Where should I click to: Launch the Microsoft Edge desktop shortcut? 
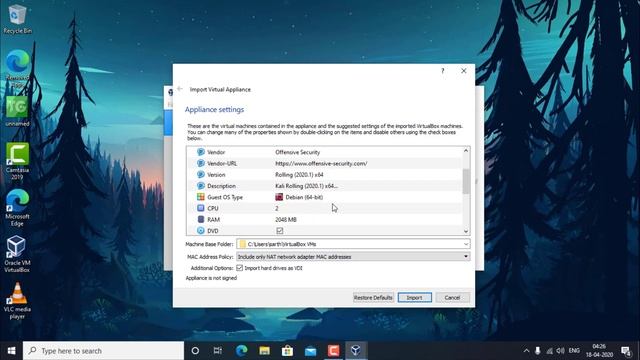point(17,207)
